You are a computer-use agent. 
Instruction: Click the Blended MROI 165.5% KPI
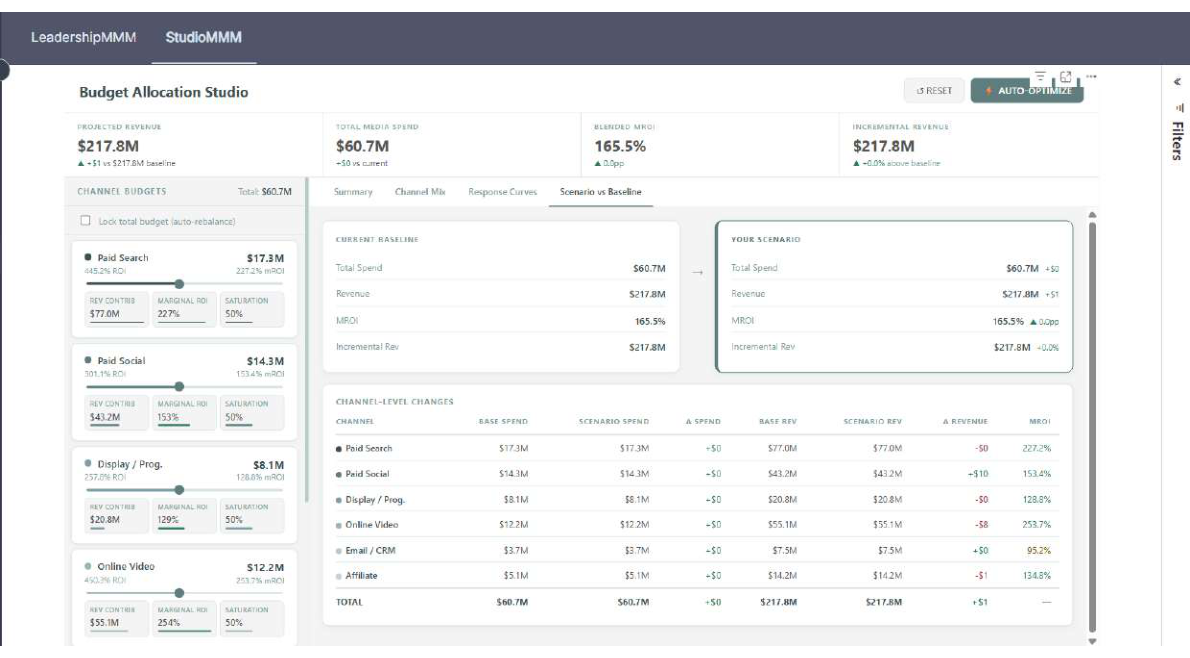[619, 146]
